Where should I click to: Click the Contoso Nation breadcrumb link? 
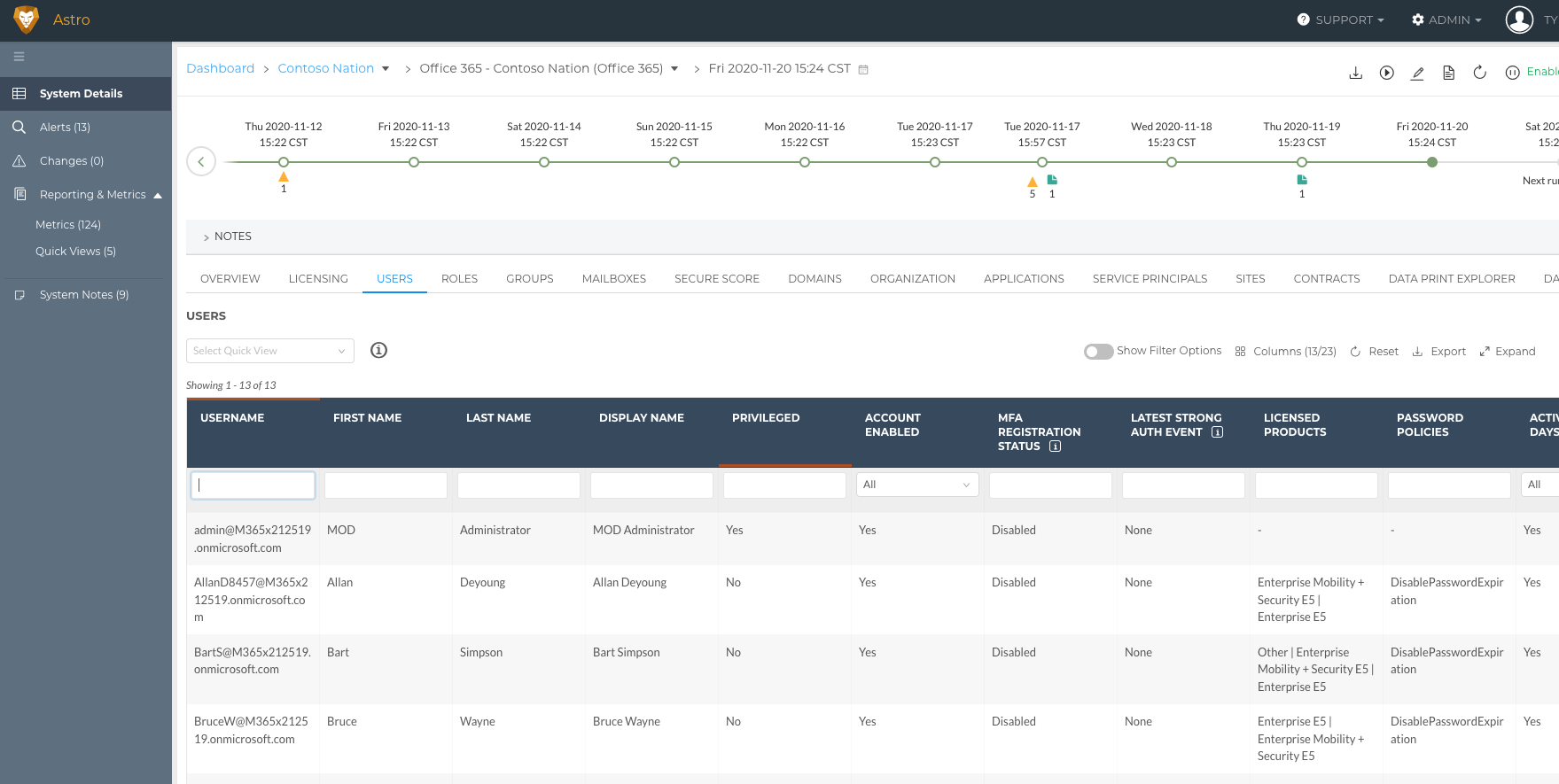(x=326, y=68)
